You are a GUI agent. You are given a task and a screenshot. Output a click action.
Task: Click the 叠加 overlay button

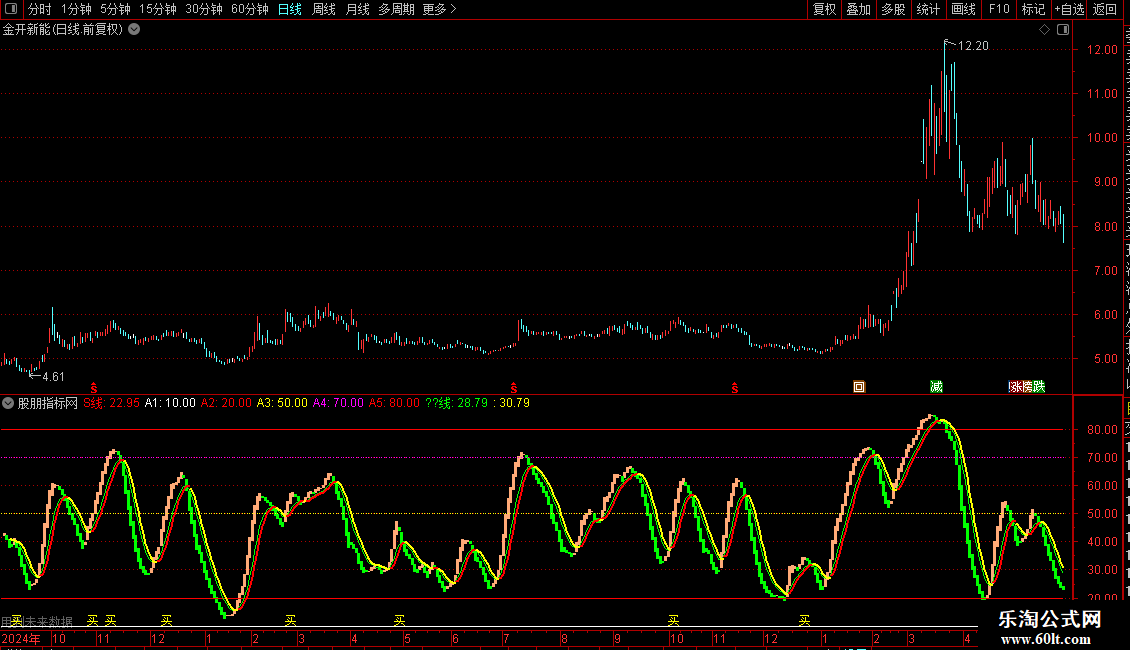pyautogui.click(x=858, y=9)
